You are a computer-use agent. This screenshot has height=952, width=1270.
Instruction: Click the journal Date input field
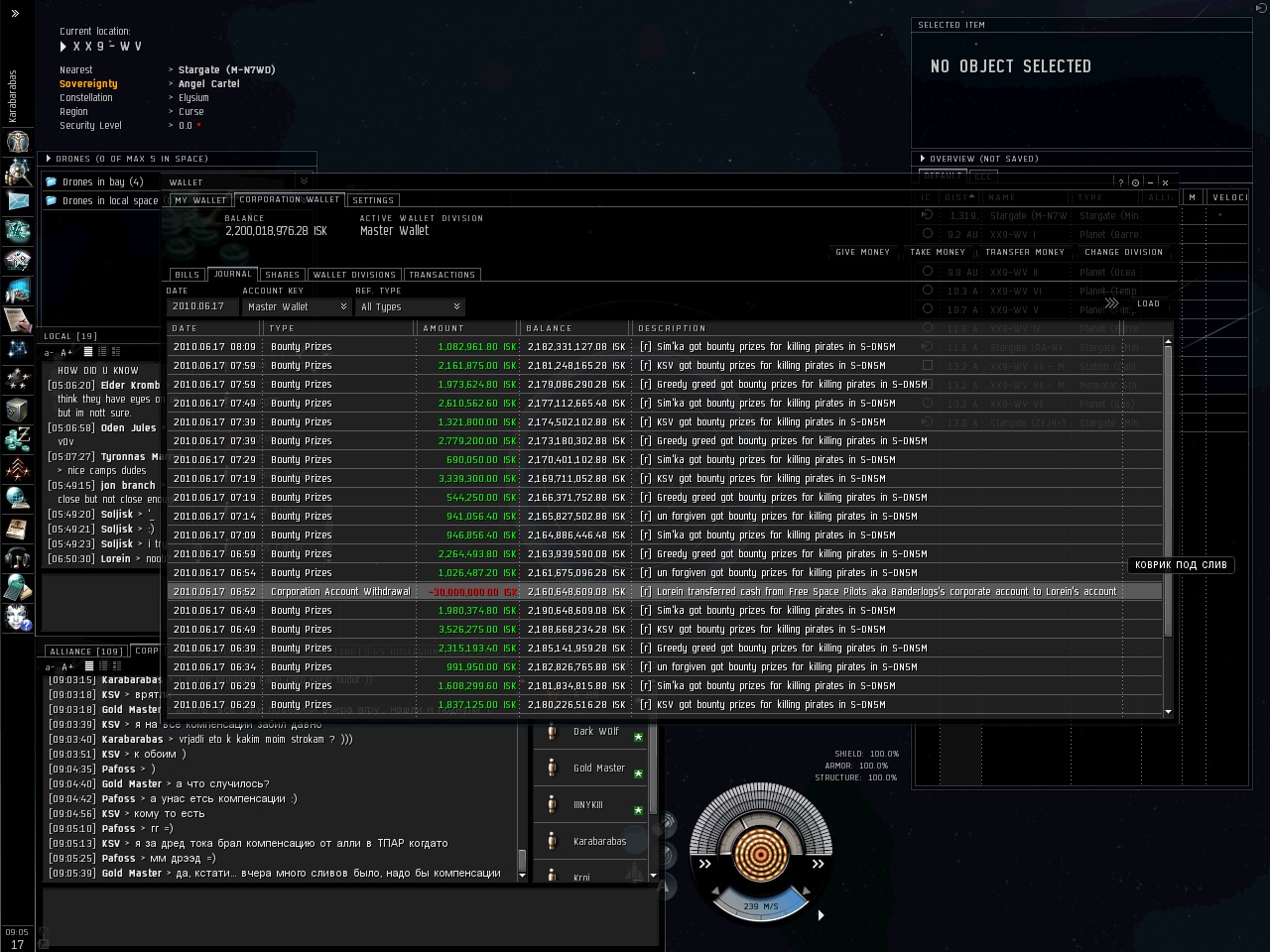click(202, 306)
